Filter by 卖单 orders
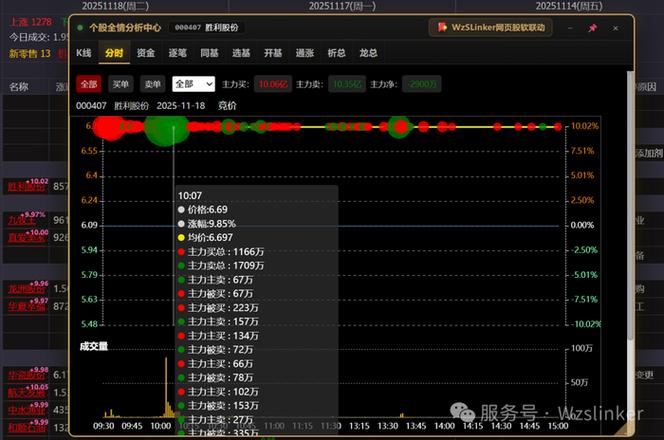664x440 pixels. [x=152, y=84]
